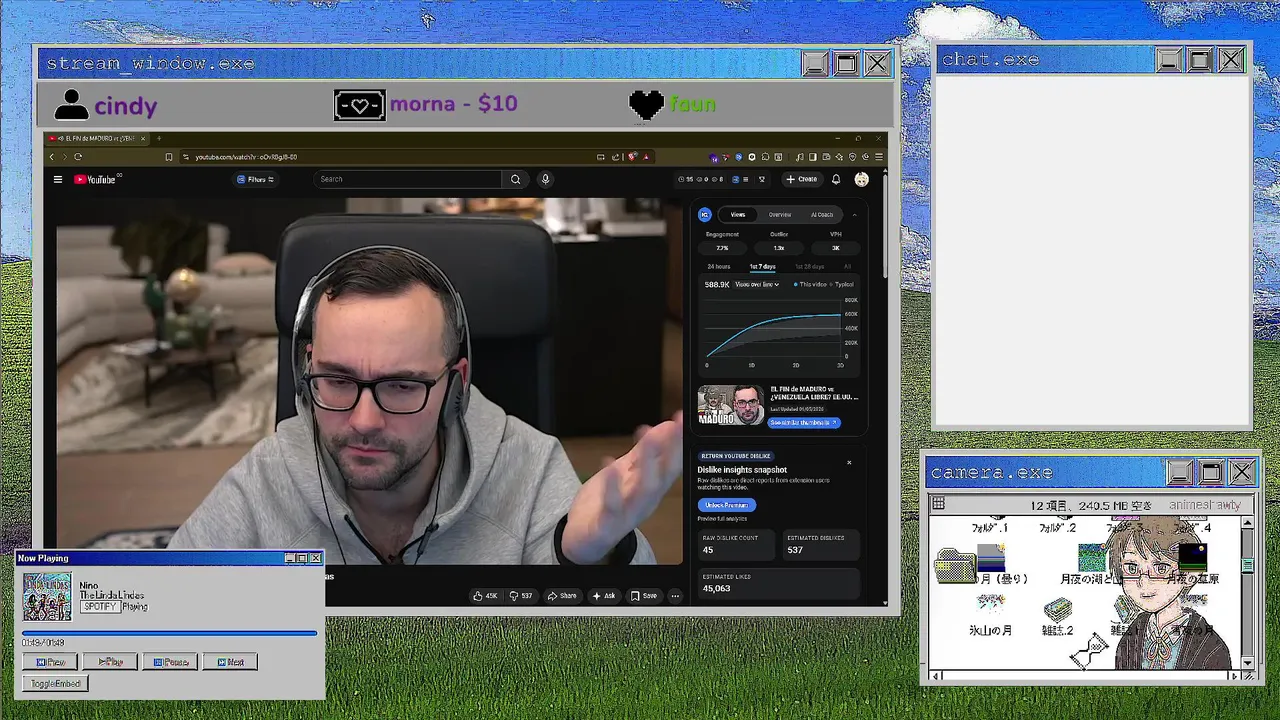The image size is (1280, 720).
Task: Click the EL FIN de MADURO browser tab
Action: click(x=96, y=138)
